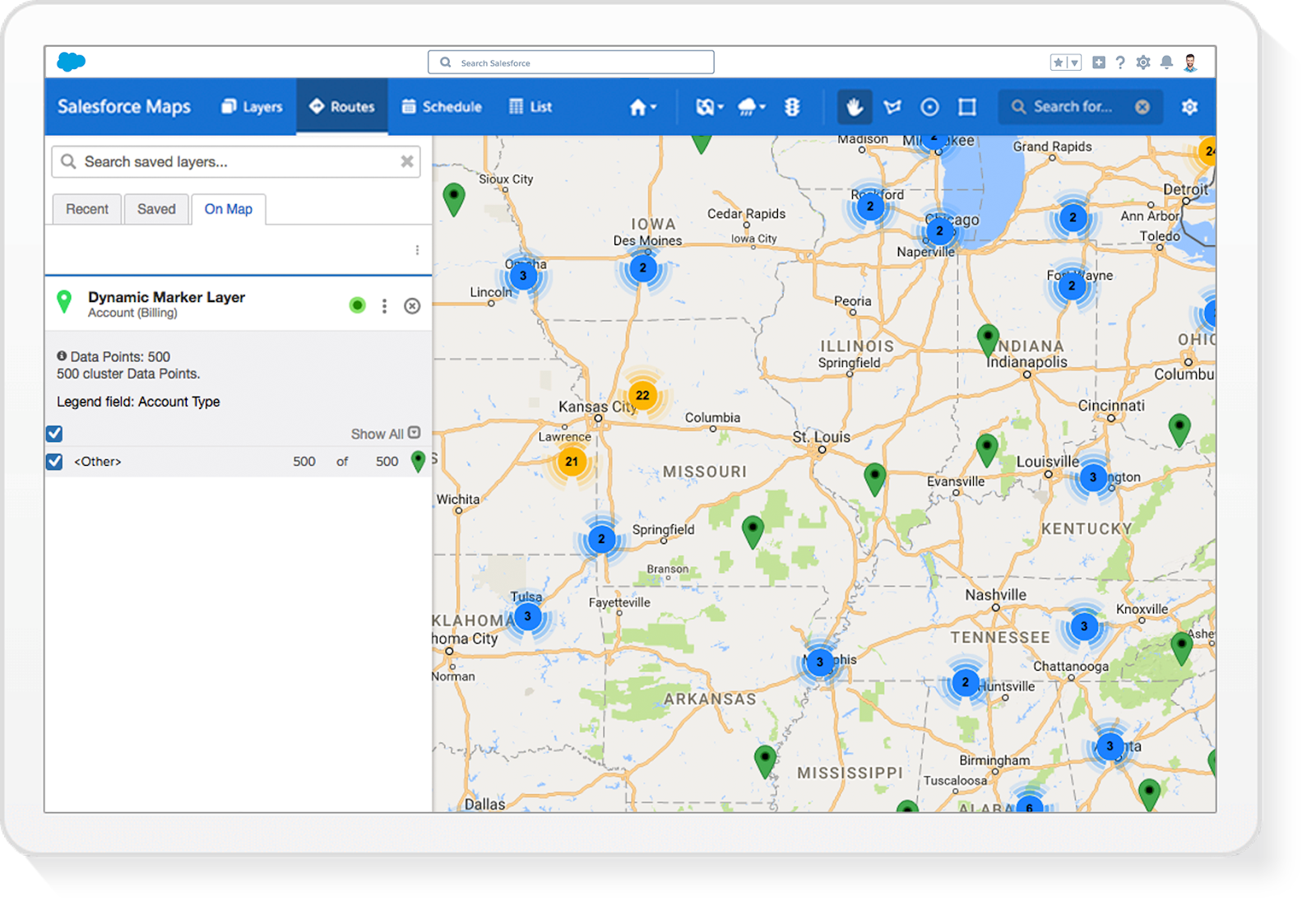This screenshot has height=911, width=1316.
Task: Open Help using the question mark icon
Action: (x=1119, y=61)
